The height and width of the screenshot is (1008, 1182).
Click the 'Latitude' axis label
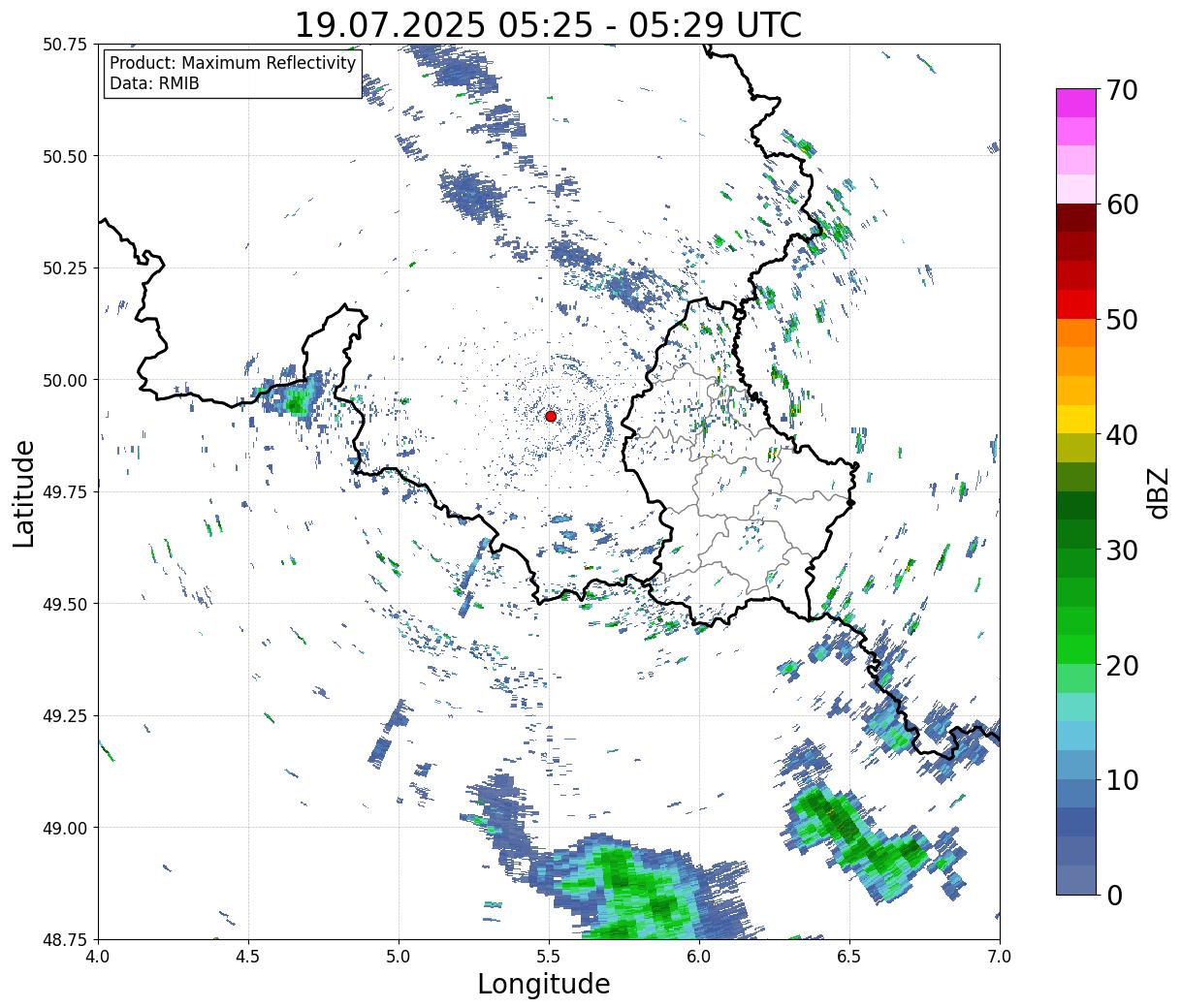24,492
